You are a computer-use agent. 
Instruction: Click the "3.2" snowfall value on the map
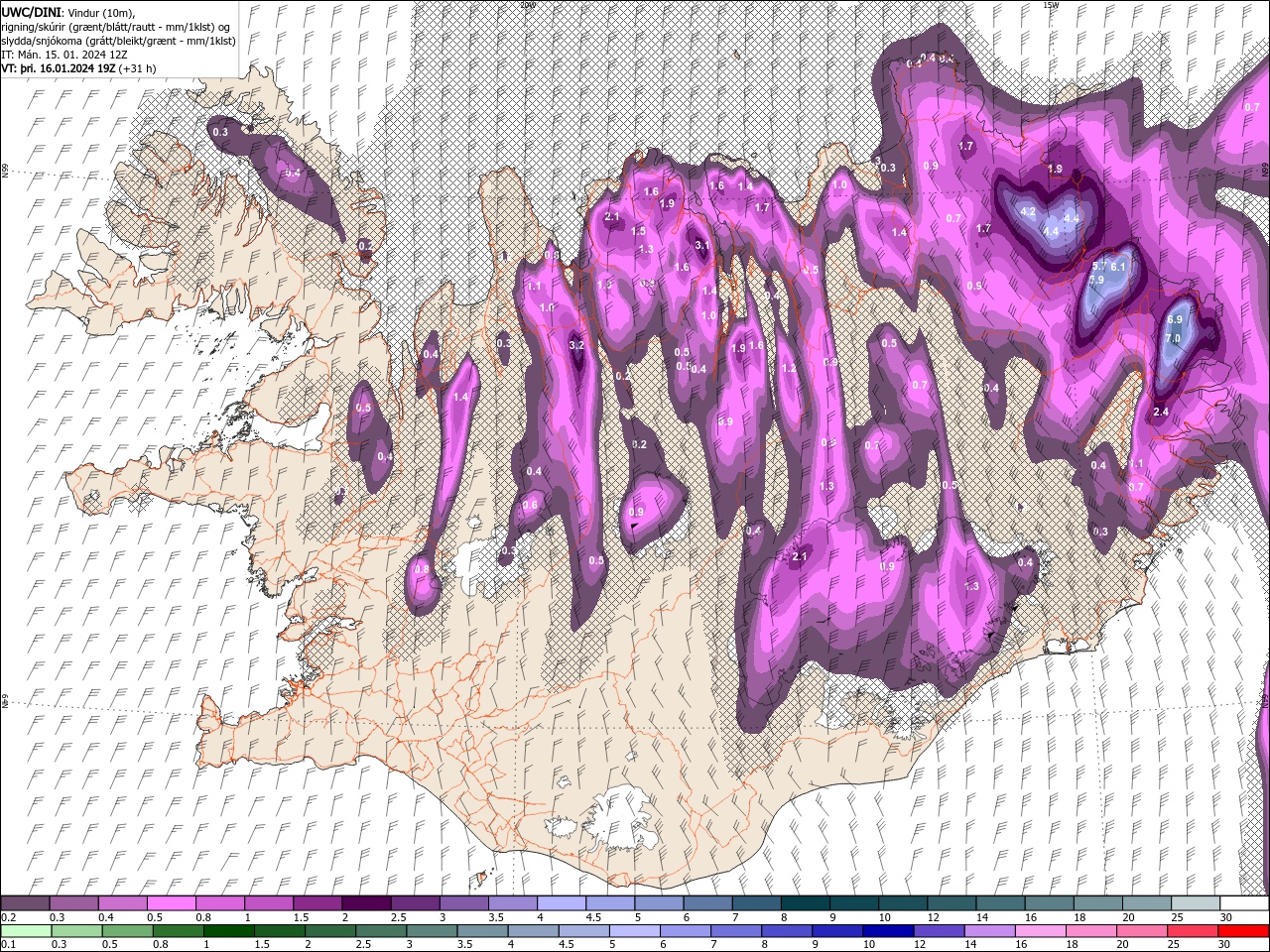tap(576, 345)
